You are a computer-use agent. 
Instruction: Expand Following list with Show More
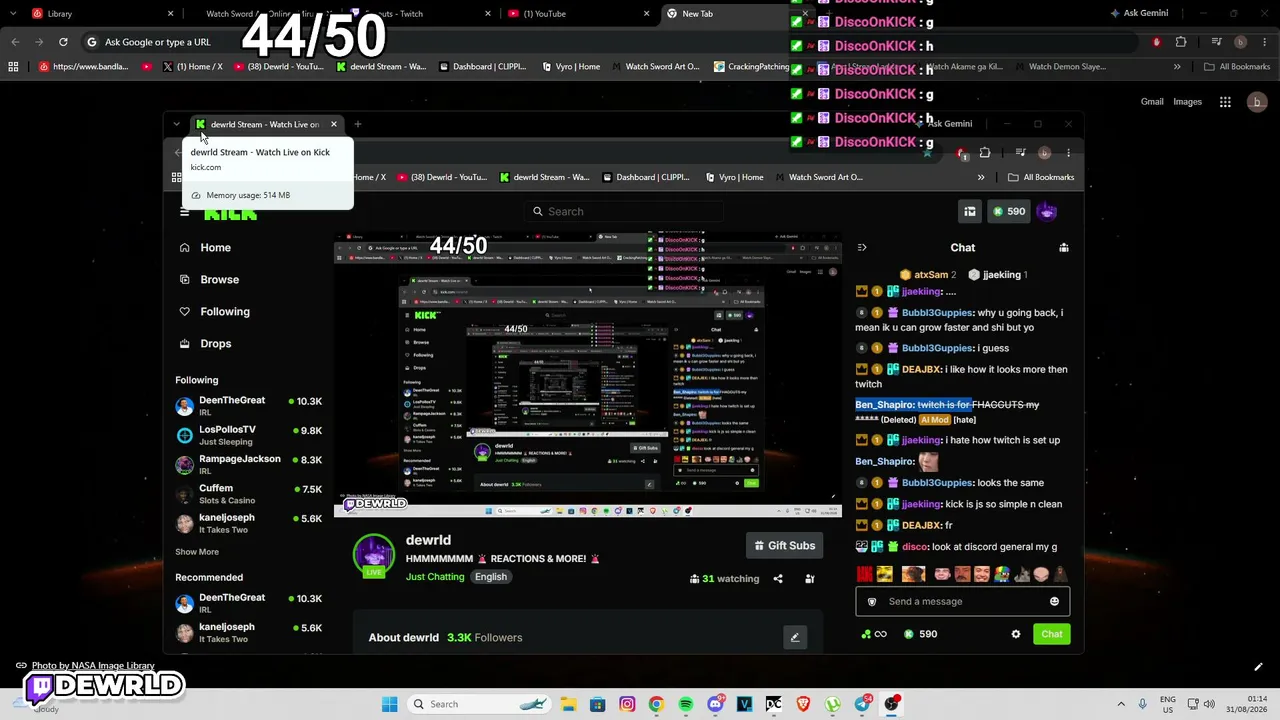[197, 552]
